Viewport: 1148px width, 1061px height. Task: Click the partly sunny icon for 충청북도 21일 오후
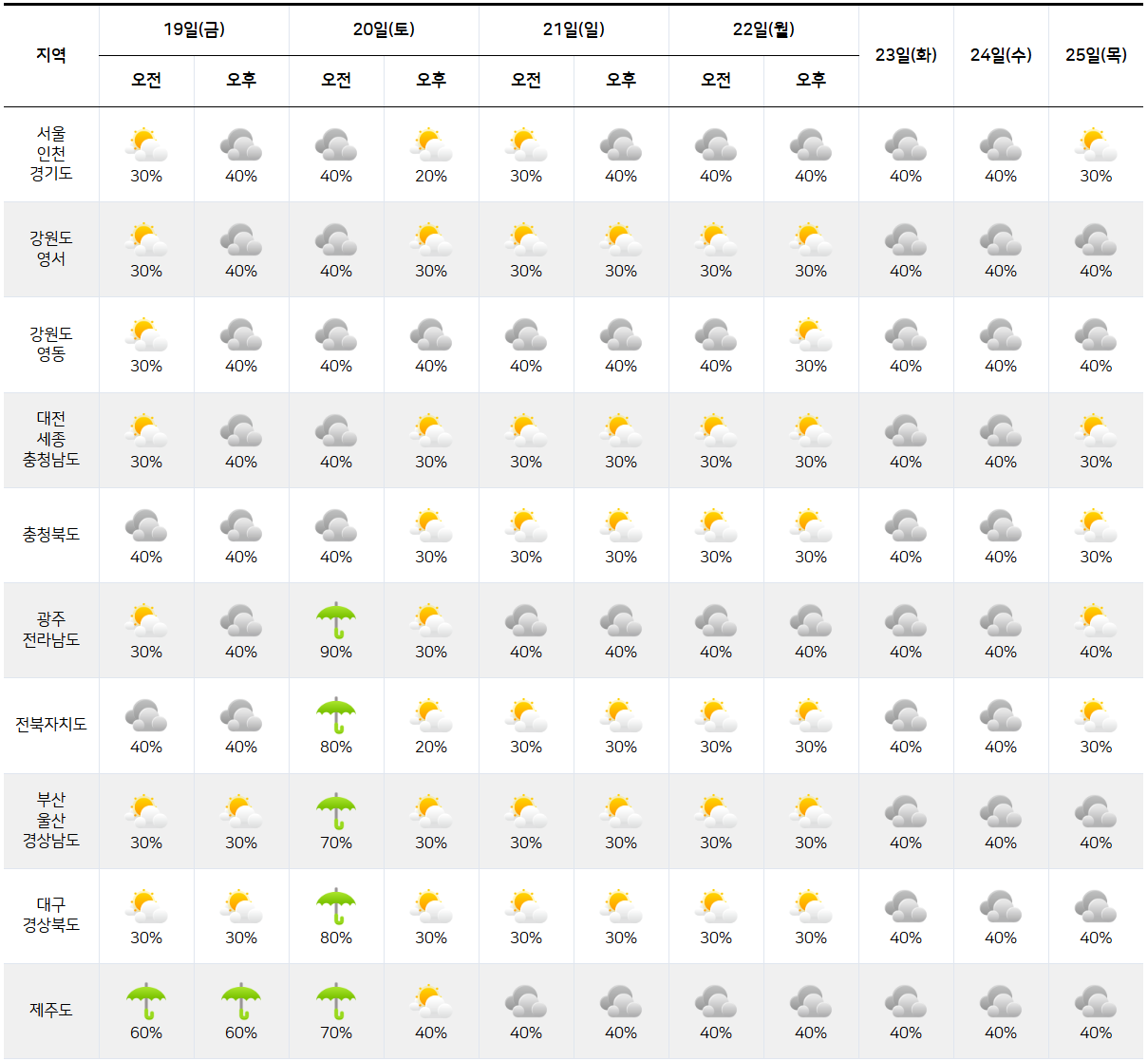pyautogui.click(x=621, y=526)
